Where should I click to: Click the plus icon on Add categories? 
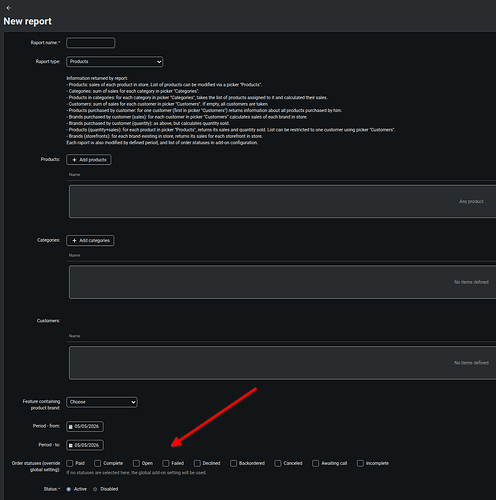(74, 241)
